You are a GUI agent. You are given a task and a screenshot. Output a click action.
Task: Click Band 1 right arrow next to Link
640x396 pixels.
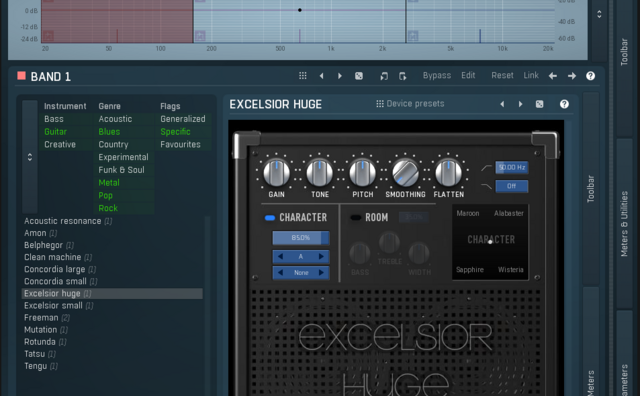point(571,76)
